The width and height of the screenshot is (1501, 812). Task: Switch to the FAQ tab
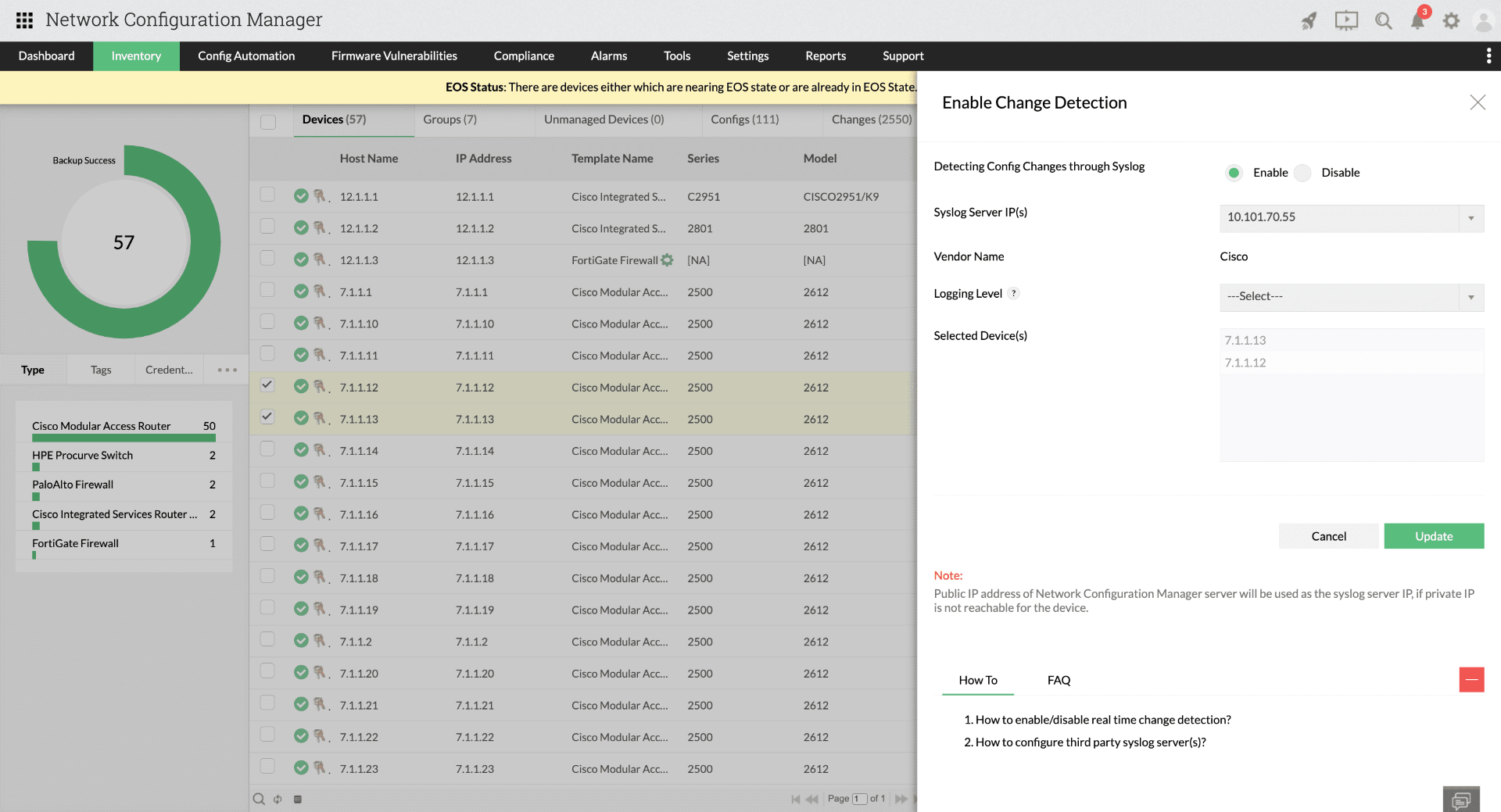click(x=1059, y=680)
